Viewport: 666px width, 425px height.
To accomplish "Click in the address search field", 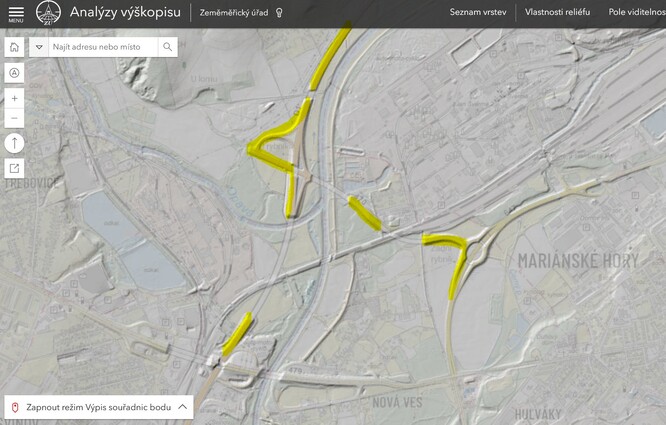I will (103, 47).
